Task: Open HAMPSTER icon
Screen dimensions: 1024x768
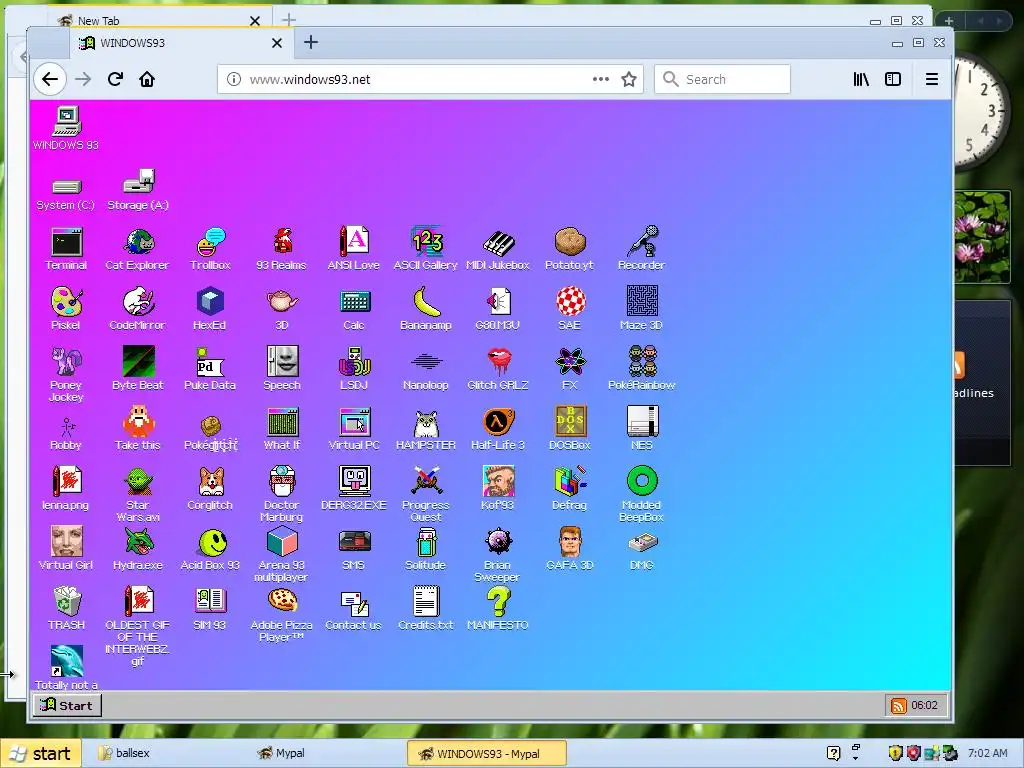Action: click(426, 428)
